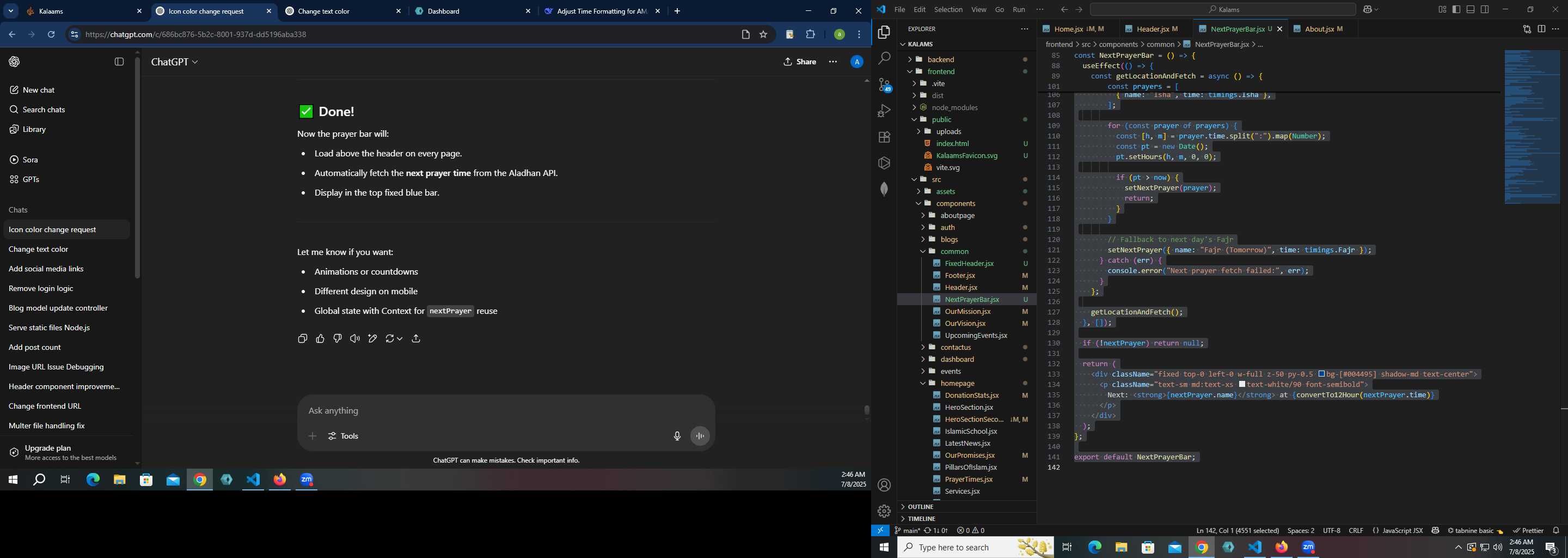Open notifications bell in VS Code status bar
Viewport: 1568px width, 558px height.
click(x=1557, y=531)
